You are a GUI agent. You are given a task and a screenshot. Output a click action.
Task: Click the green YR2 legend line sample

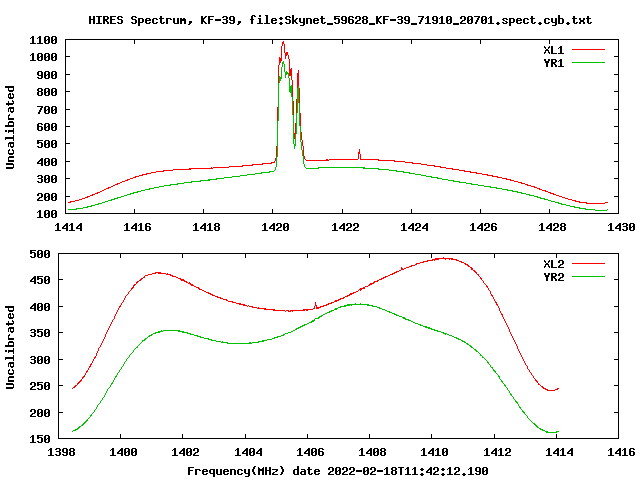[588, 277]
